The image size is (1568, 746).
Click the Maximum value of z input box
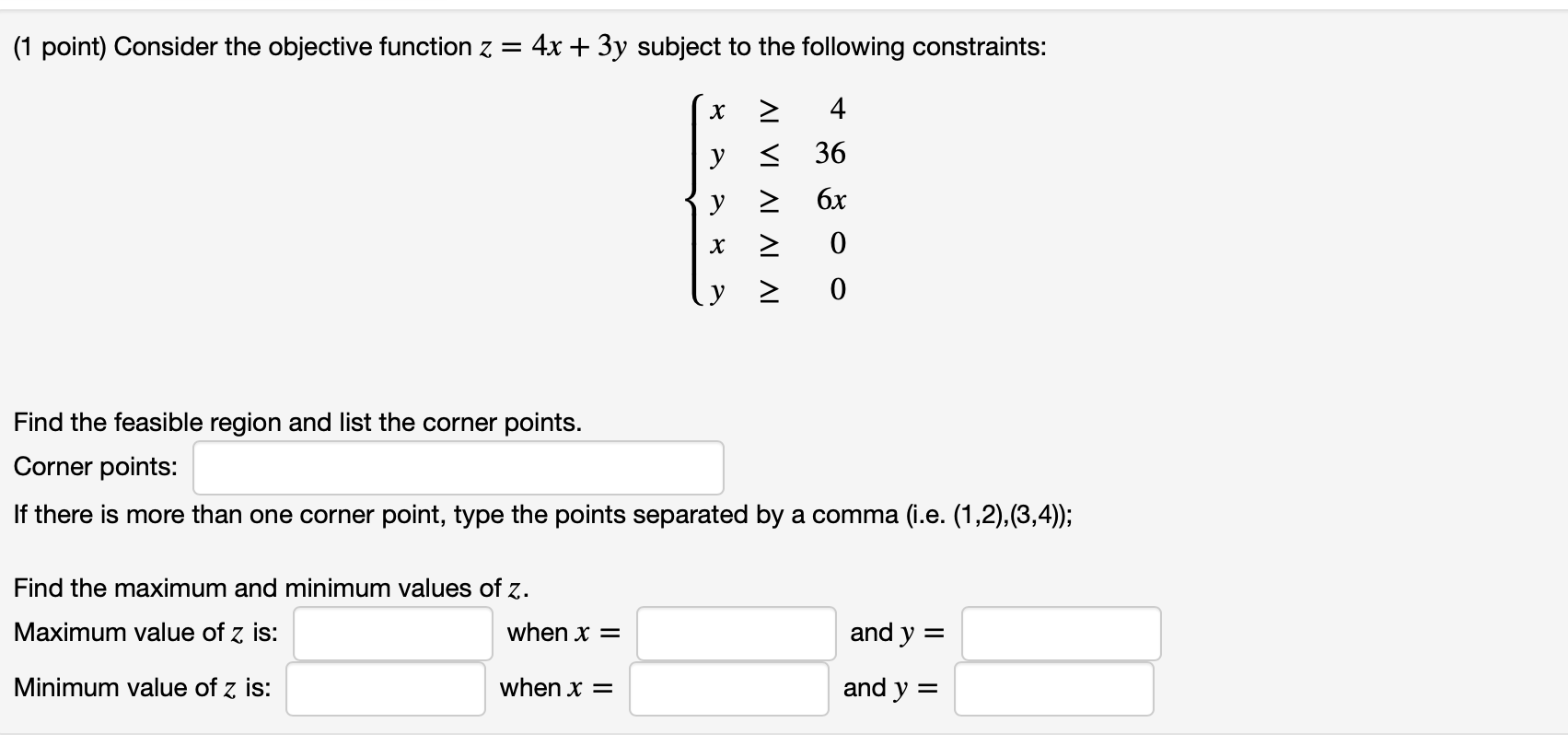click(x=391, y=633)
